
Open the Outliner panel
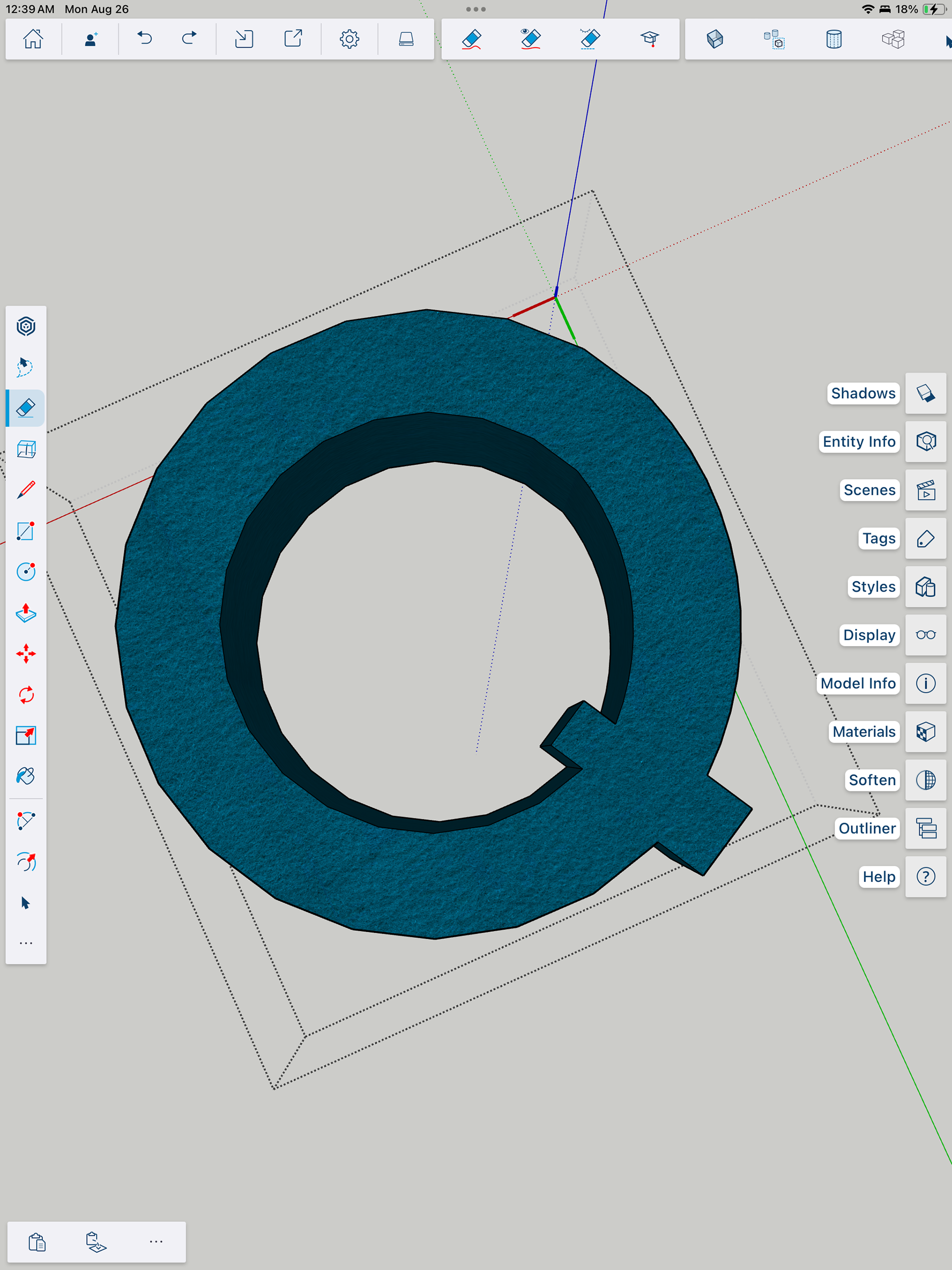point(867,828)
